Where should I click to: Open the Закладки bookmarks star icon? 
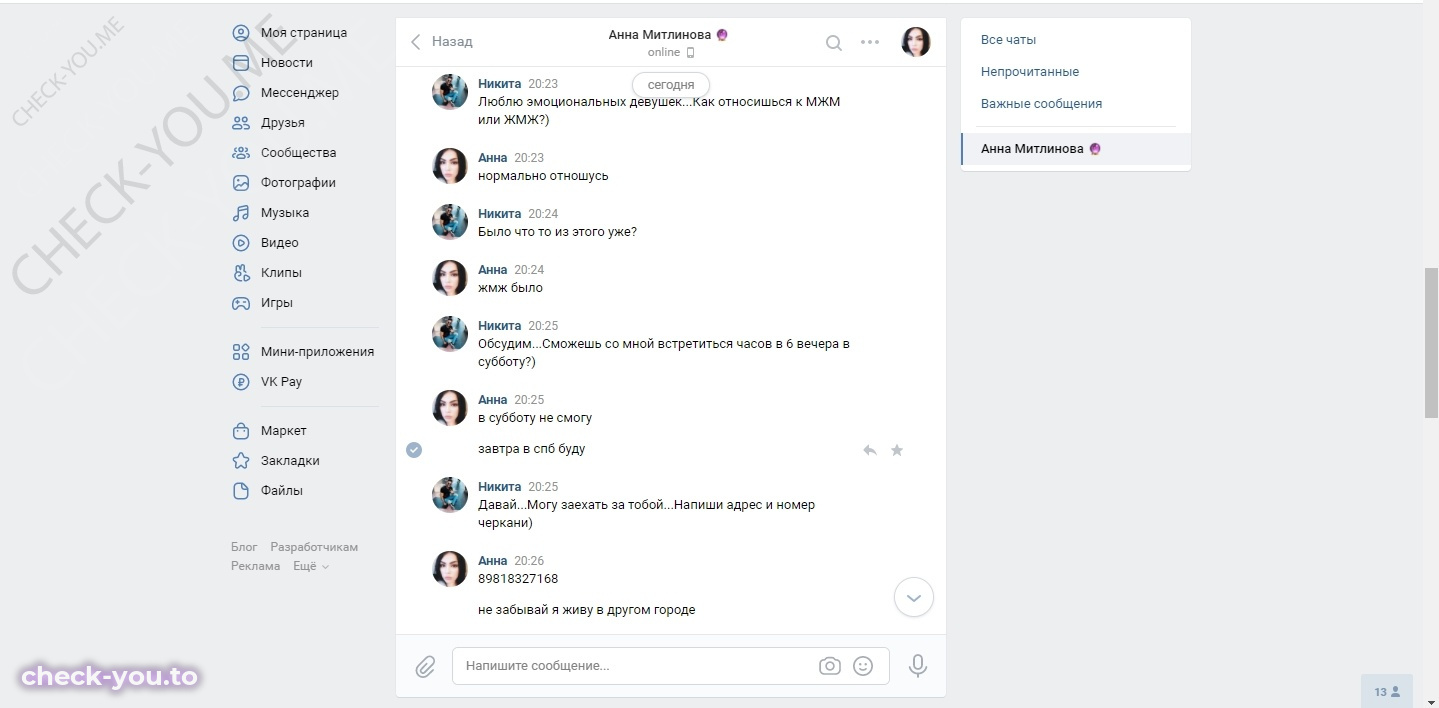[x=241, y=461]
